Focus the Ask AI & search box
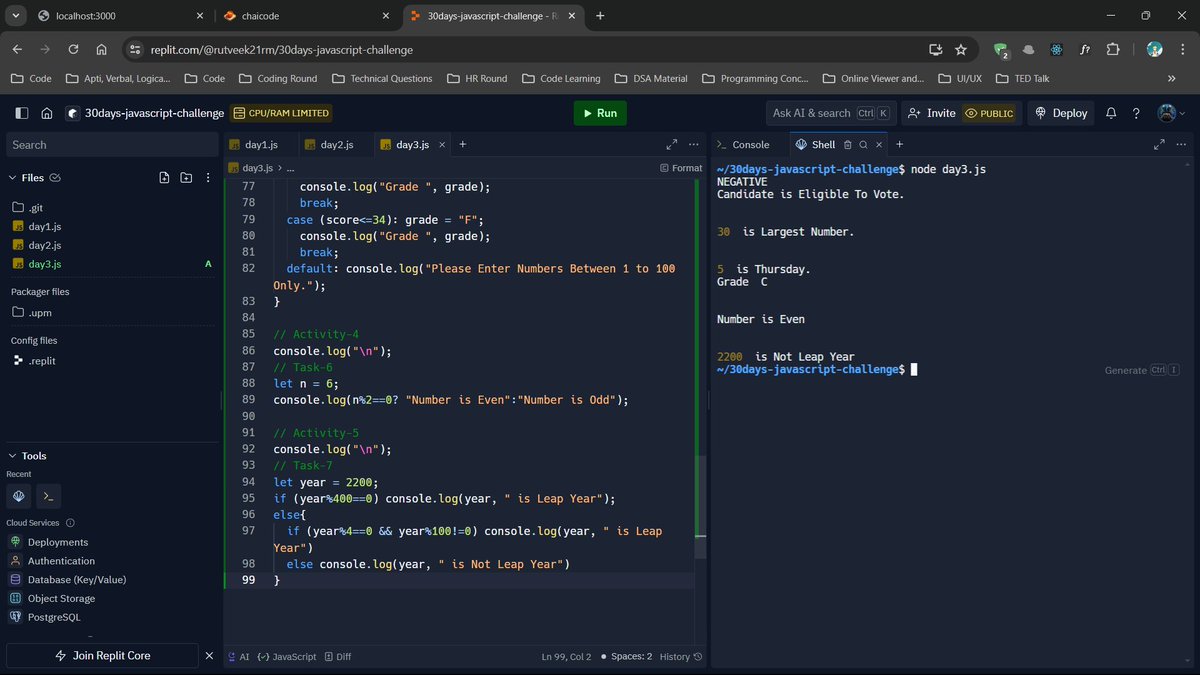 pyautogui.click(x=830, y=113)
